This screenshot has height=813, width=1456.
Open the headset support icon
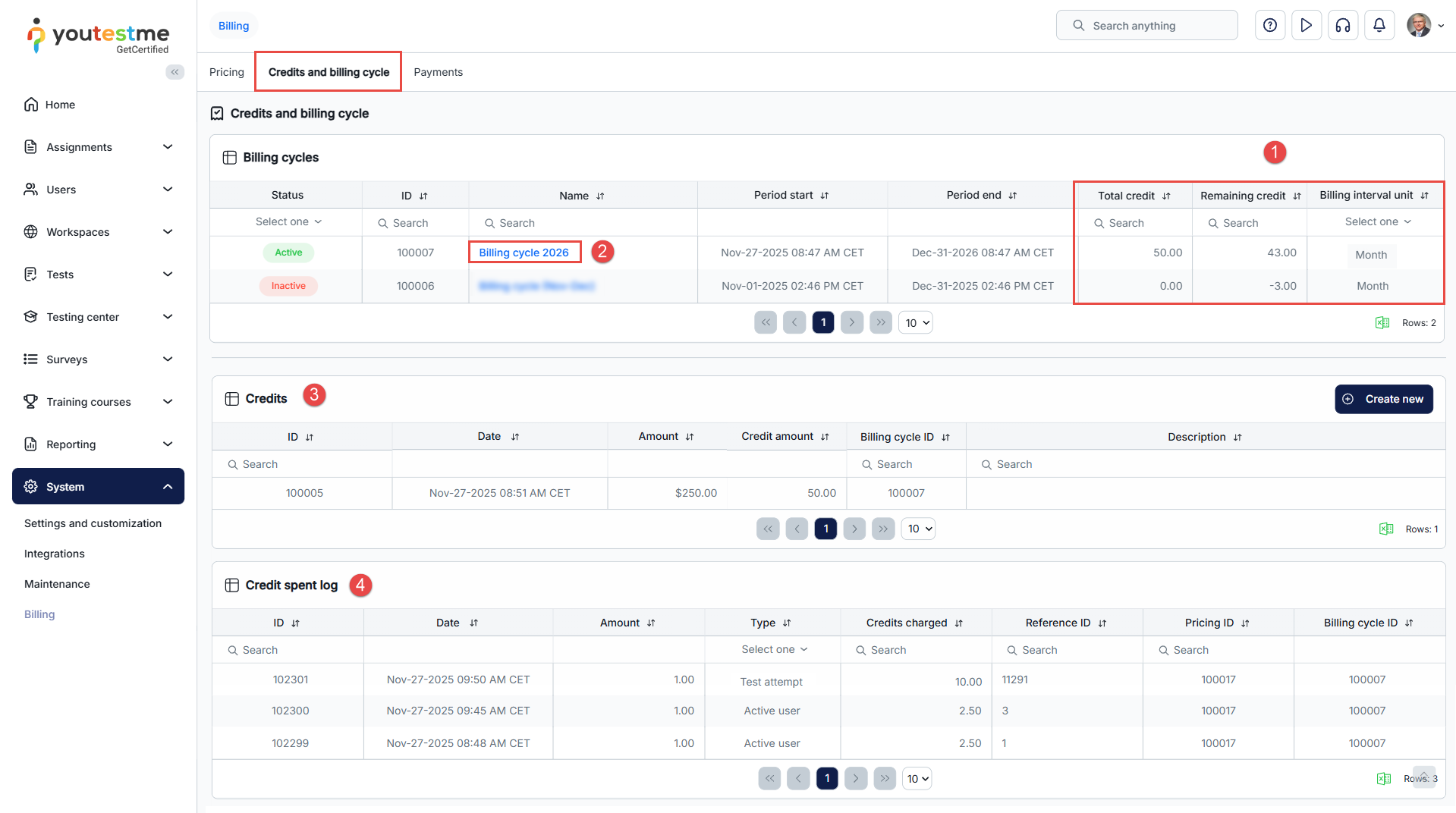pyautogui.click(x=1342, y=26)
